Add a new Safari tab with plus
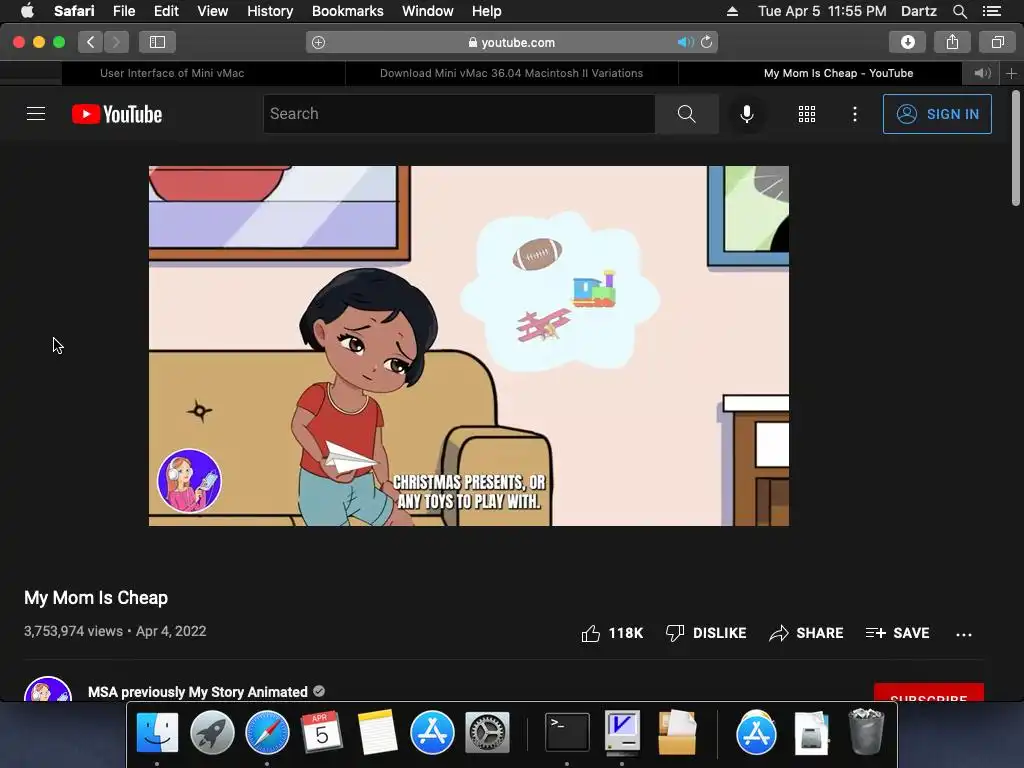This screenshot has height=768, width=1024. (x=1012, y=73)
